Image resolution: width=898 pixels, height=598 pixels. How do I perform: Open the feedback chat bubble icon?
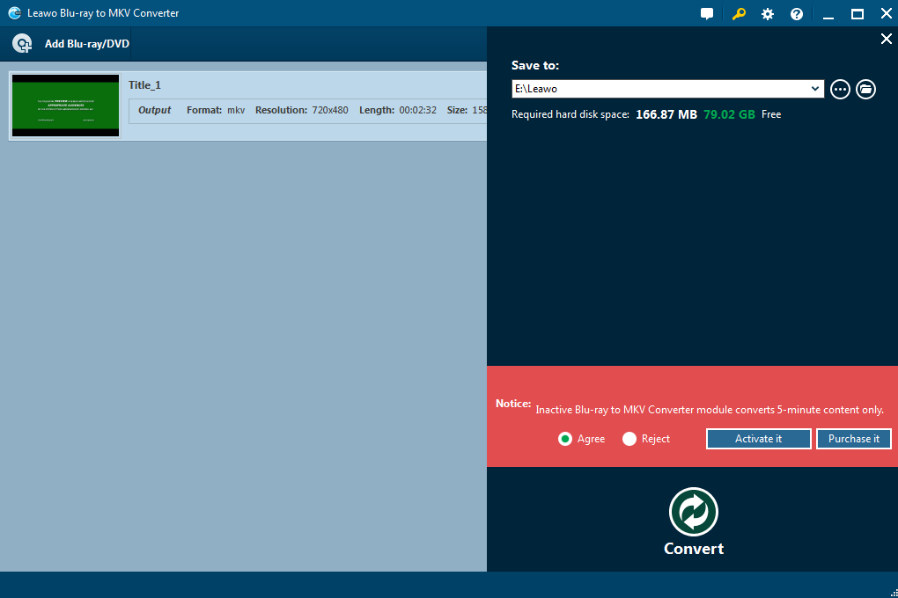click(x=708, y=14)
